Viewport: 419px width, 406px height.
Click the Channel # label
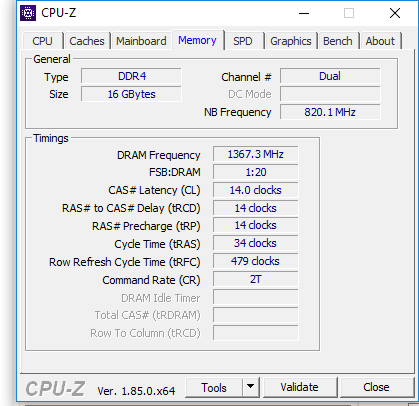coord(246,77)
